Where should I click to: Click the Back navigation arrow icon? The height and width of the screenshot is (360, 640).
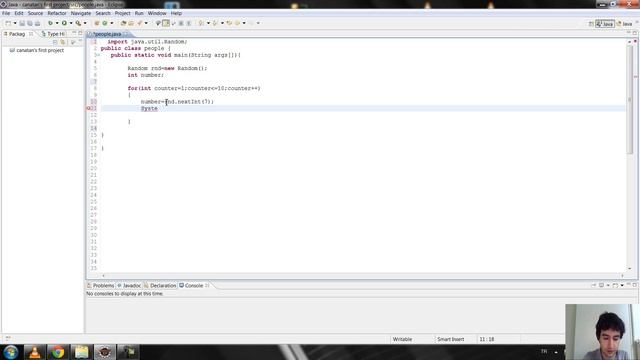coord(237,23)
